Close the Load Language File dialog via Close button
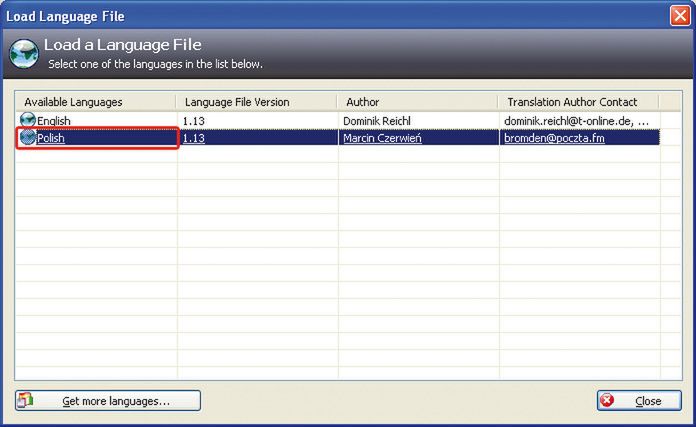This screenshot has width=696, height=427. 639,401
